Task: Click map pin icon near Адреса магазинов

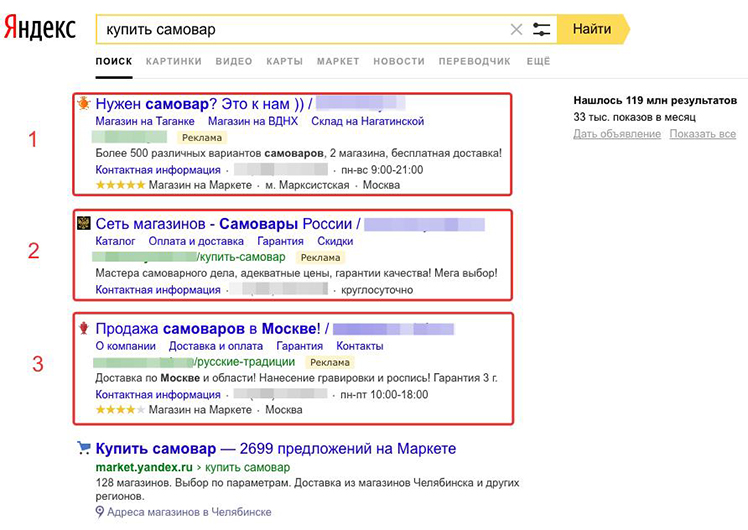Action: click(x=99, y=512)
